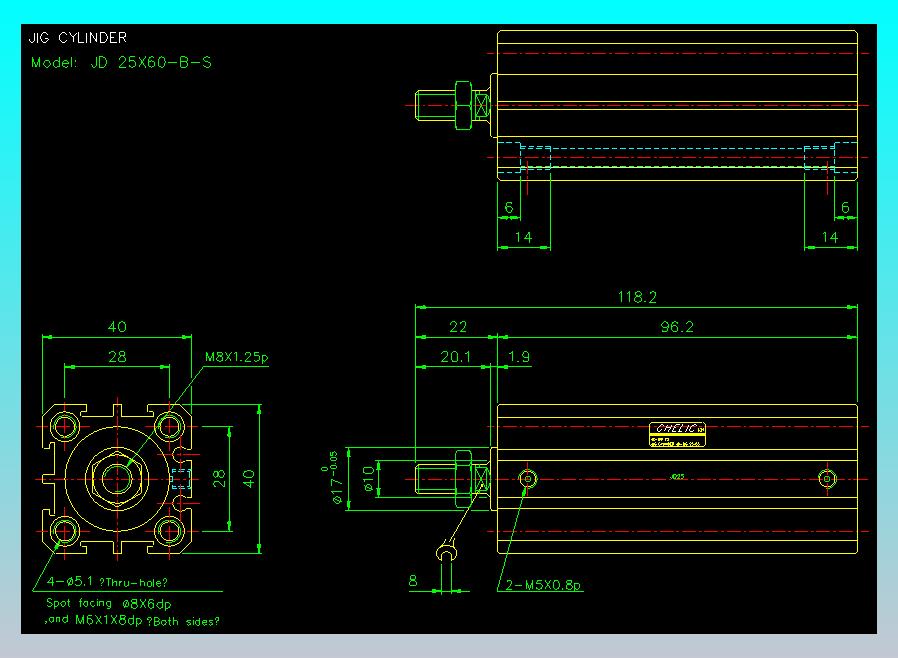Select the 4-ø5.1 Thru-hole note
898x658 pixels.
pyautogui.click(x=107, y=582)
